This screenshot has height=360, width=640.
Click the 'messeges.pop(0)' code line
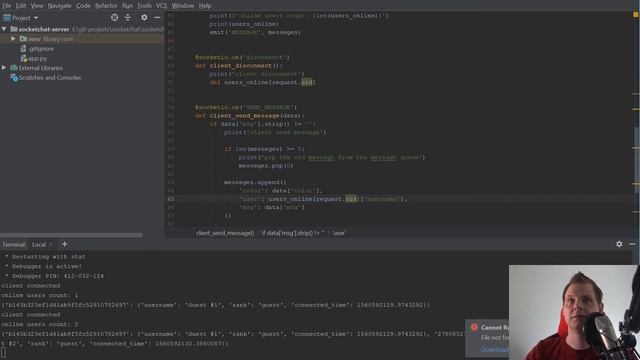(266, 166)
